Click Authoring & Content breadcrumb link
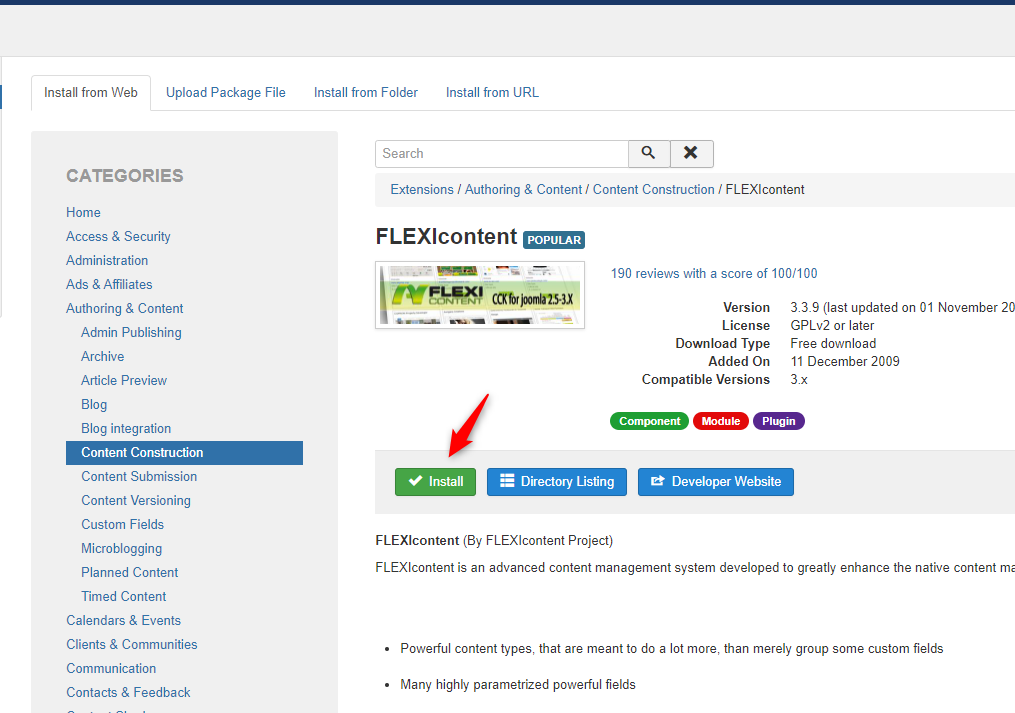This screenshot has width=1015, height=713. pyautogui.click(x=523, y=190)
